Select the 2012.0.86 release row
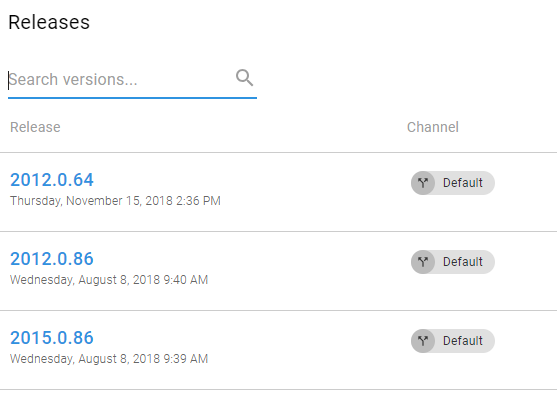557x398 pixels. [x=278, y=271]
